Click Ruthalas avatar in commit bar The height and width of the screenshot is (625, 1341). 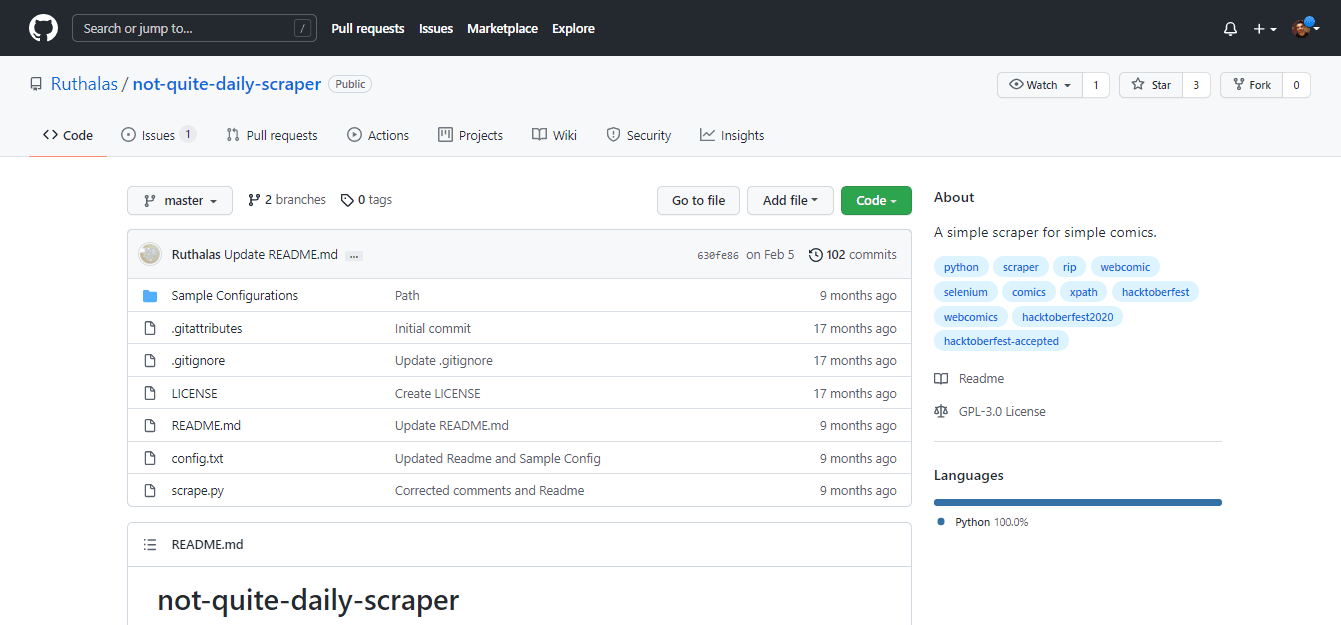point(150,254)
